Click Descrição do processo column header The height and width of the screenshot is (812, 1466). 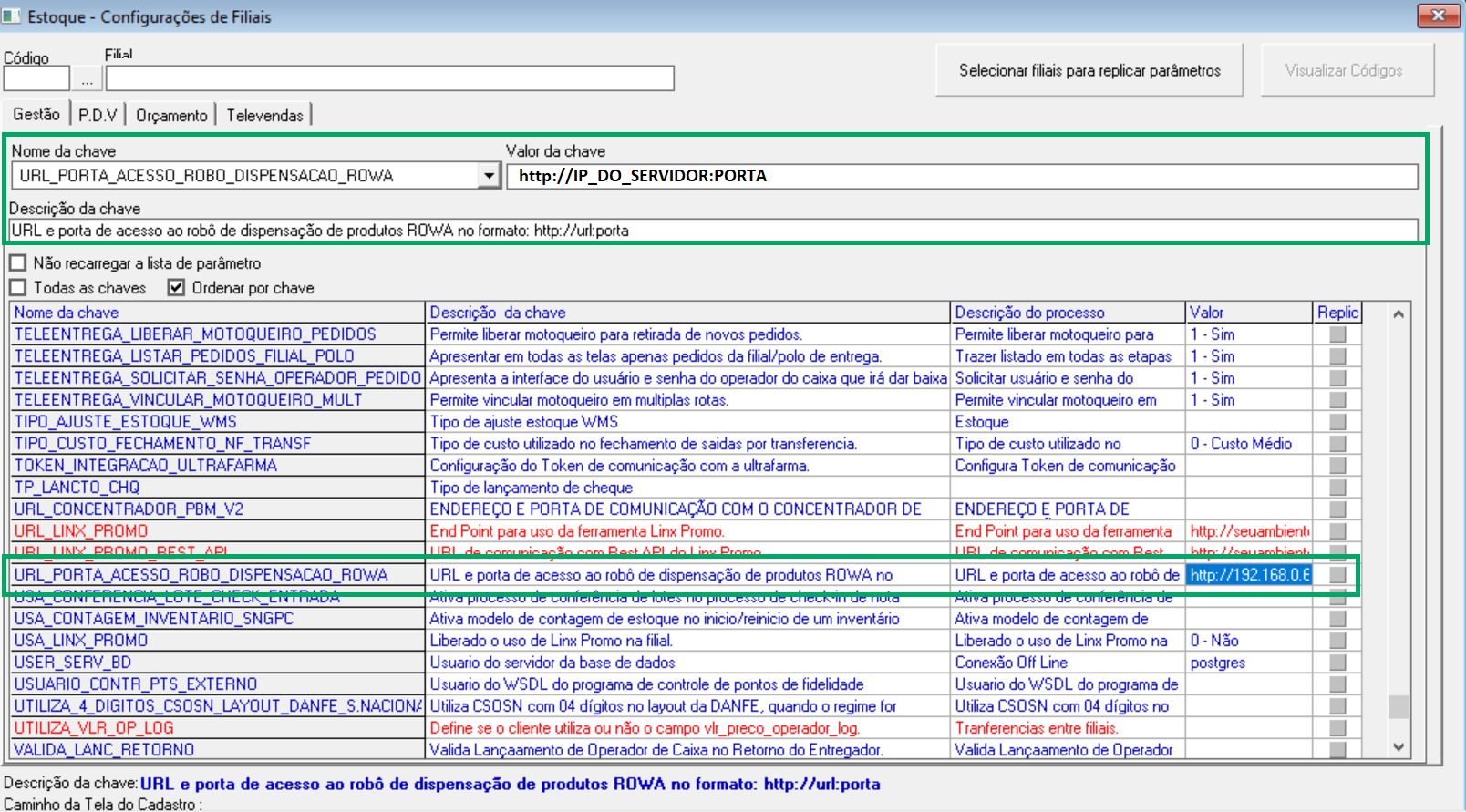tap(1069, 313)
